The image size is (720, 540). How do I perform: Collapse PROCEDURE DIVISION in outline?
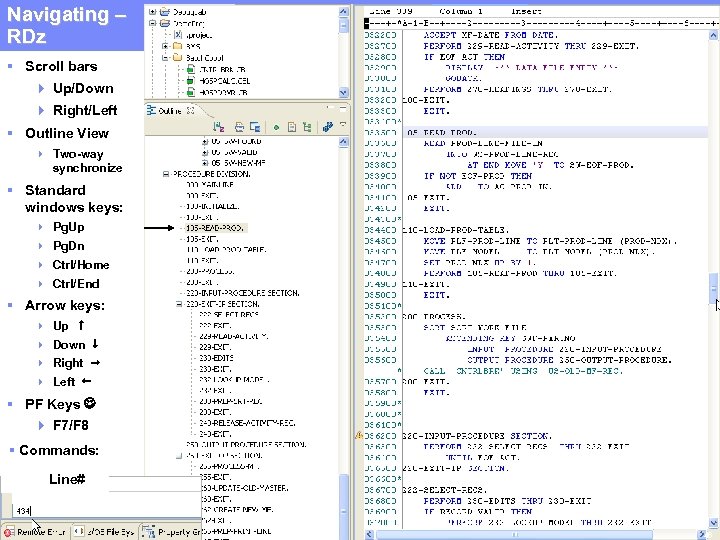166,174
